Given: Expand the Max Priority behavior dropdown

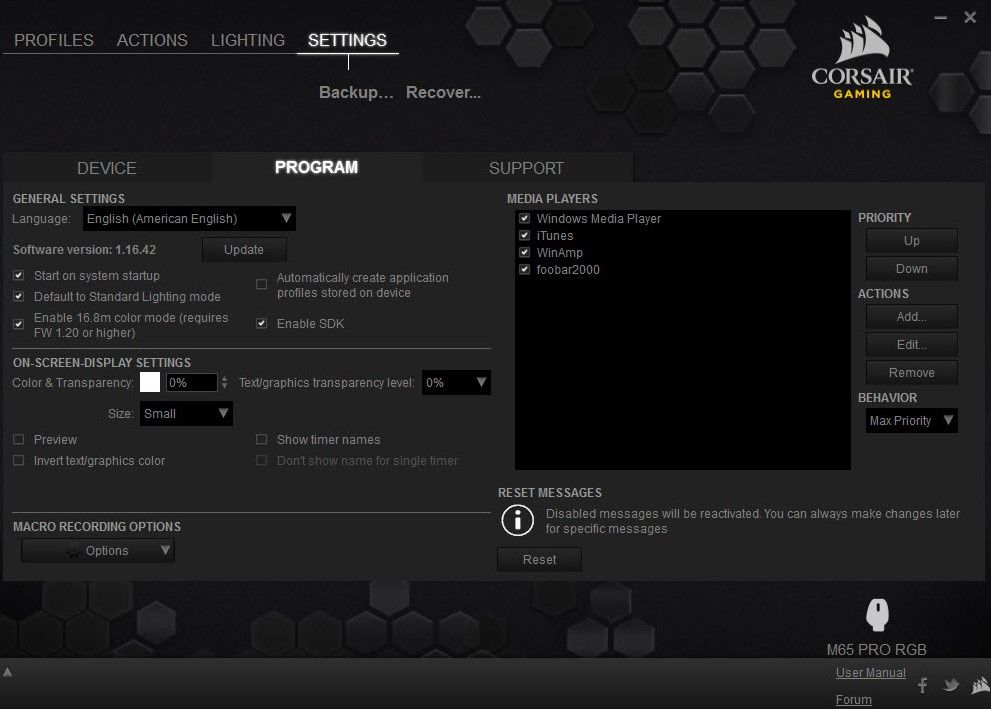Looking at the screenshot, I should click(x=911, y=421).
